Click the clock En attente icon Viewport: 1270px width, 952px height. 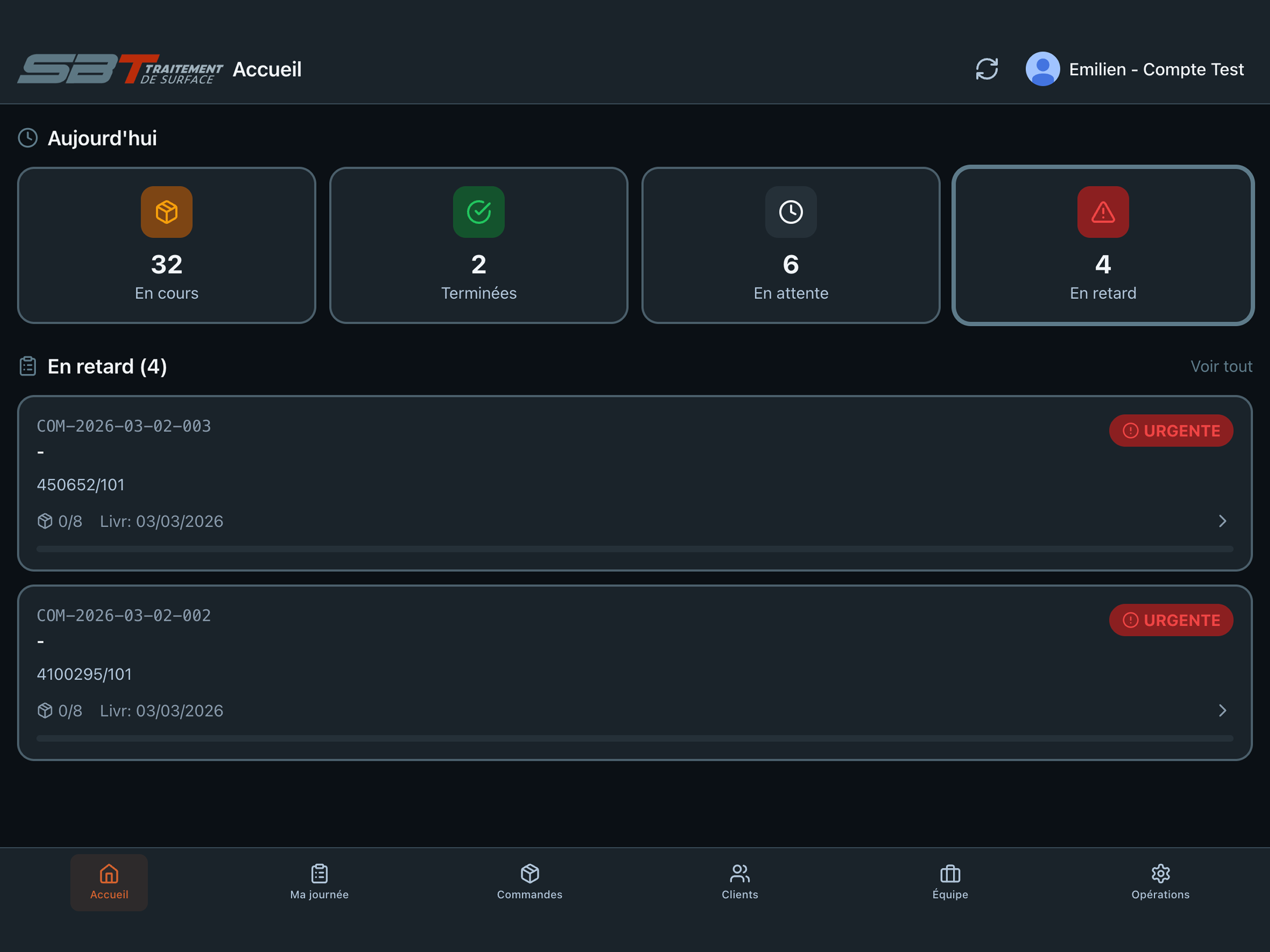[x=791, y=212]
